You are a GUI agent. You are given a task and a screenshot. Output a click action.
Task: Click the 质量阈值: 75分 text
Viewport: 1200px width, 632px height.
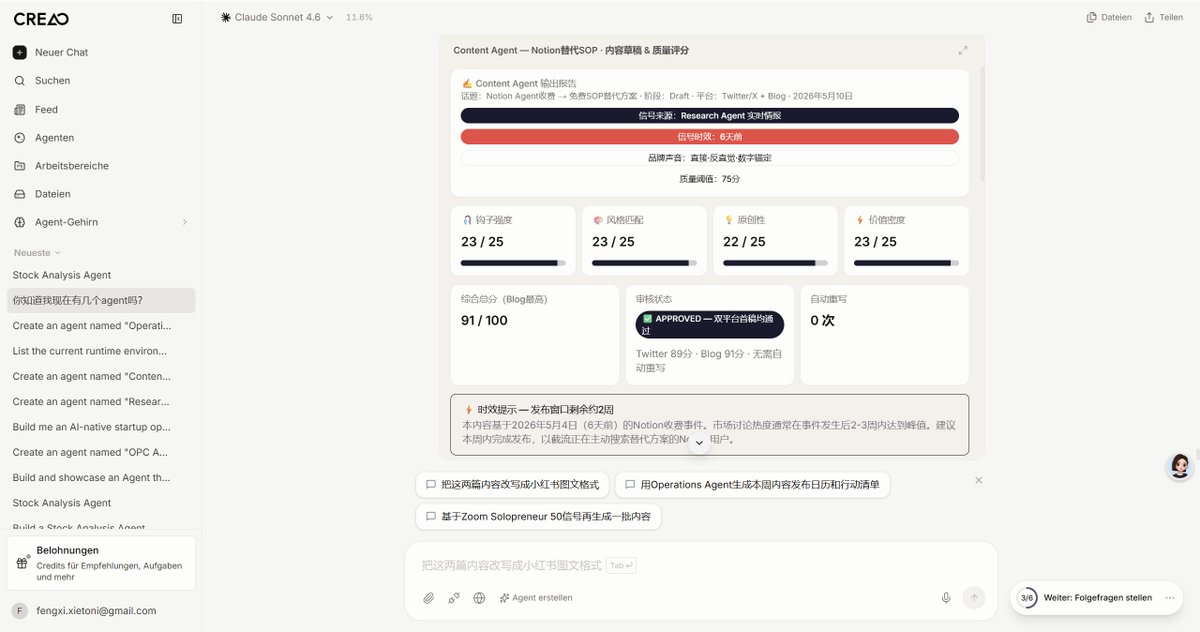point(709,179)
